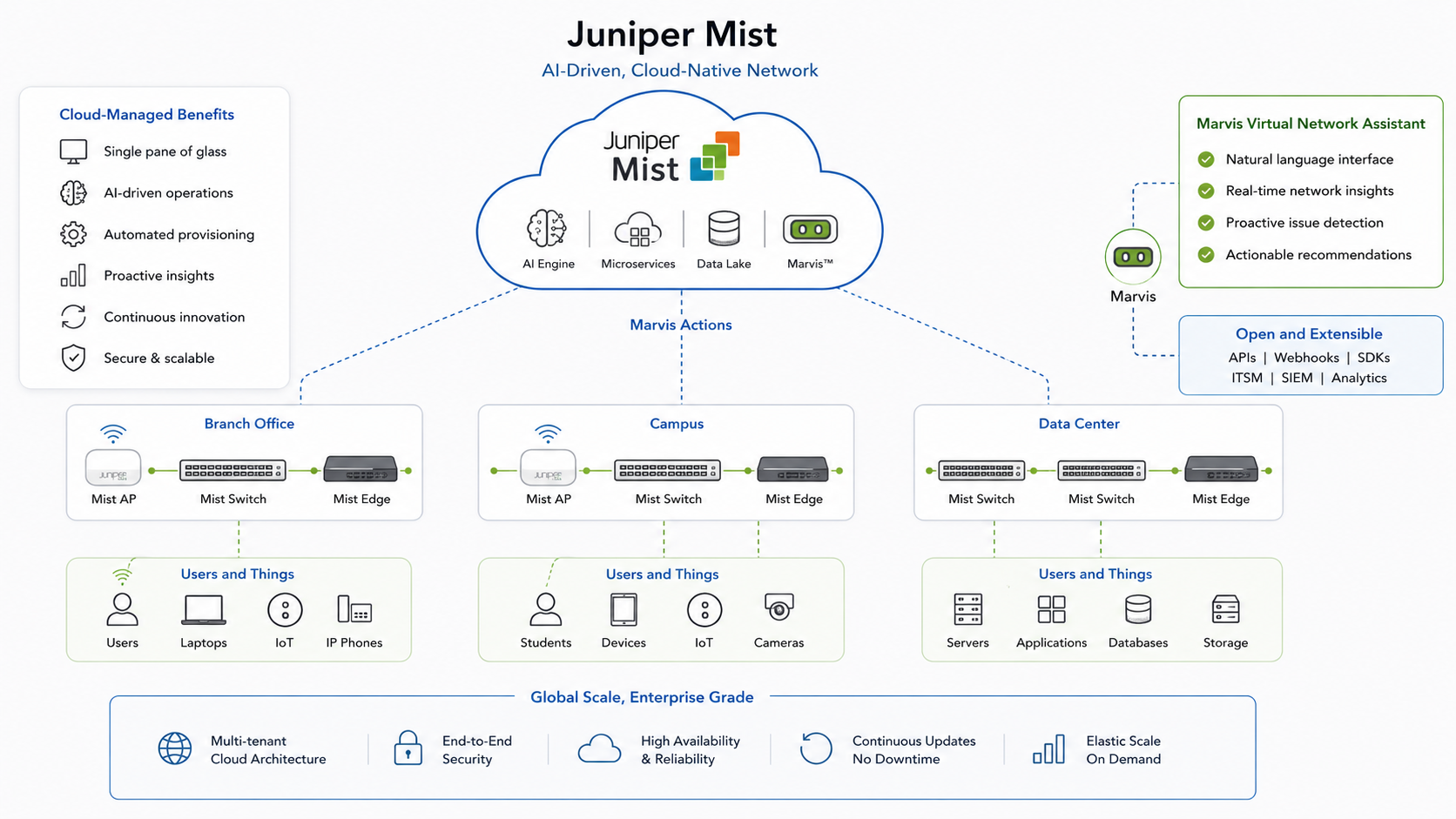
Task: Click the Users and Things heading under Data Center
Action: pyautogui.click(x=1095, y=574)
